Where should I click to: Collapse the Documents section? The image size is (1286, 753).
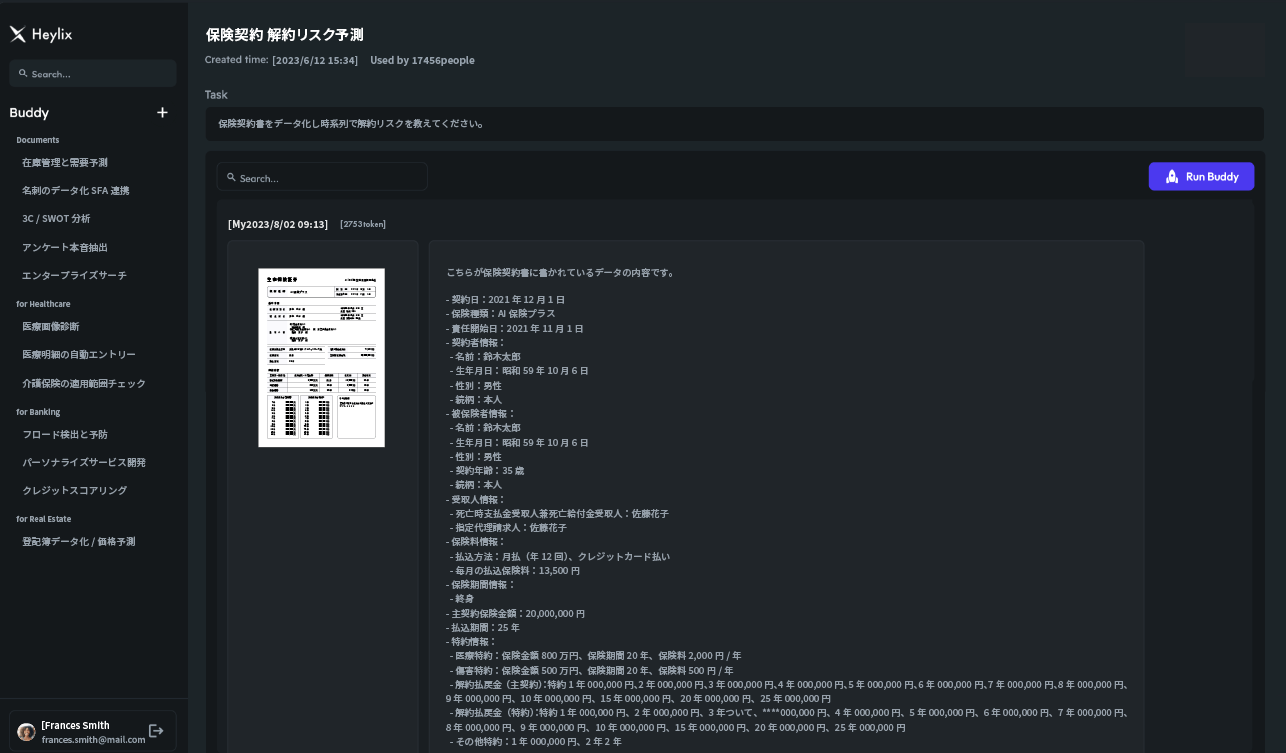[37, 140]
